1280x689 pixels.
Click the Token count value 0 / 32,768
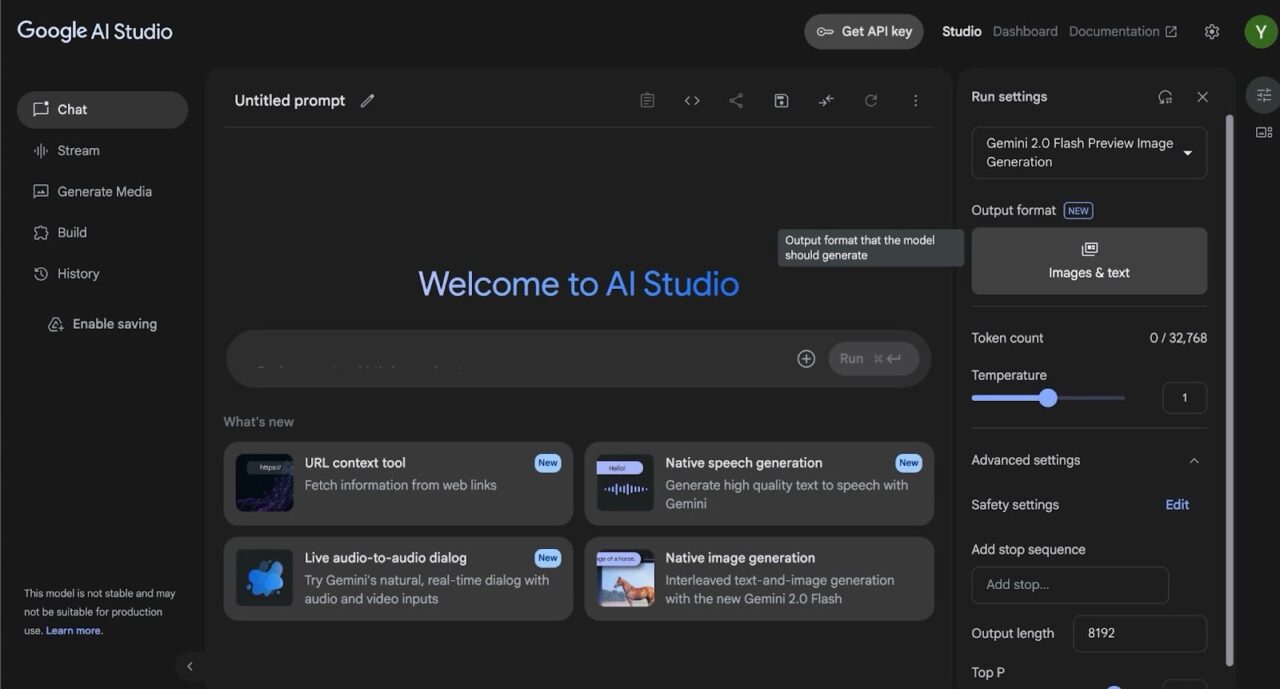pyautogui.click(x=1178, y=338)
